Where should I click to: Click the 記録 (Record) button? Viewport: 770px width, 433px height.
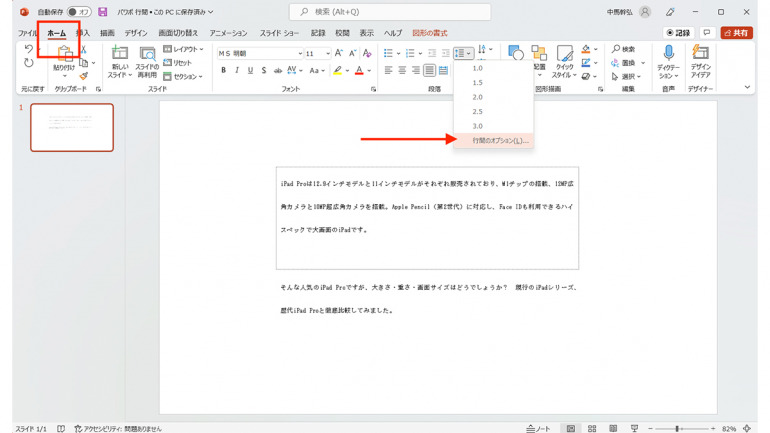click(x=678, y=33)
